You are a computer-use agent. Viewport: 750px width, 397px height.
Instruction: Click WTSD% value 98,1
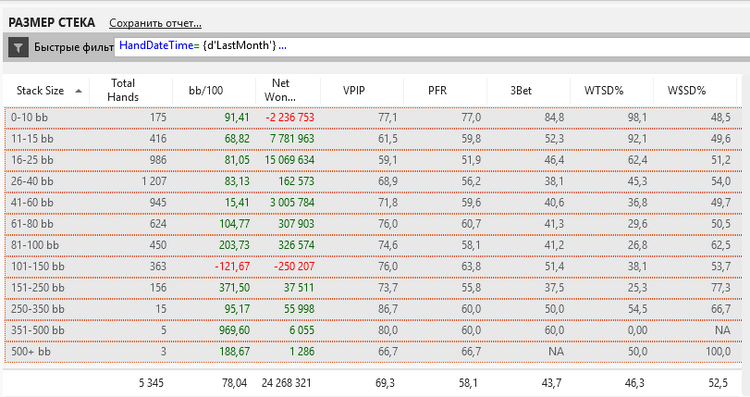[x=638, y=118]
